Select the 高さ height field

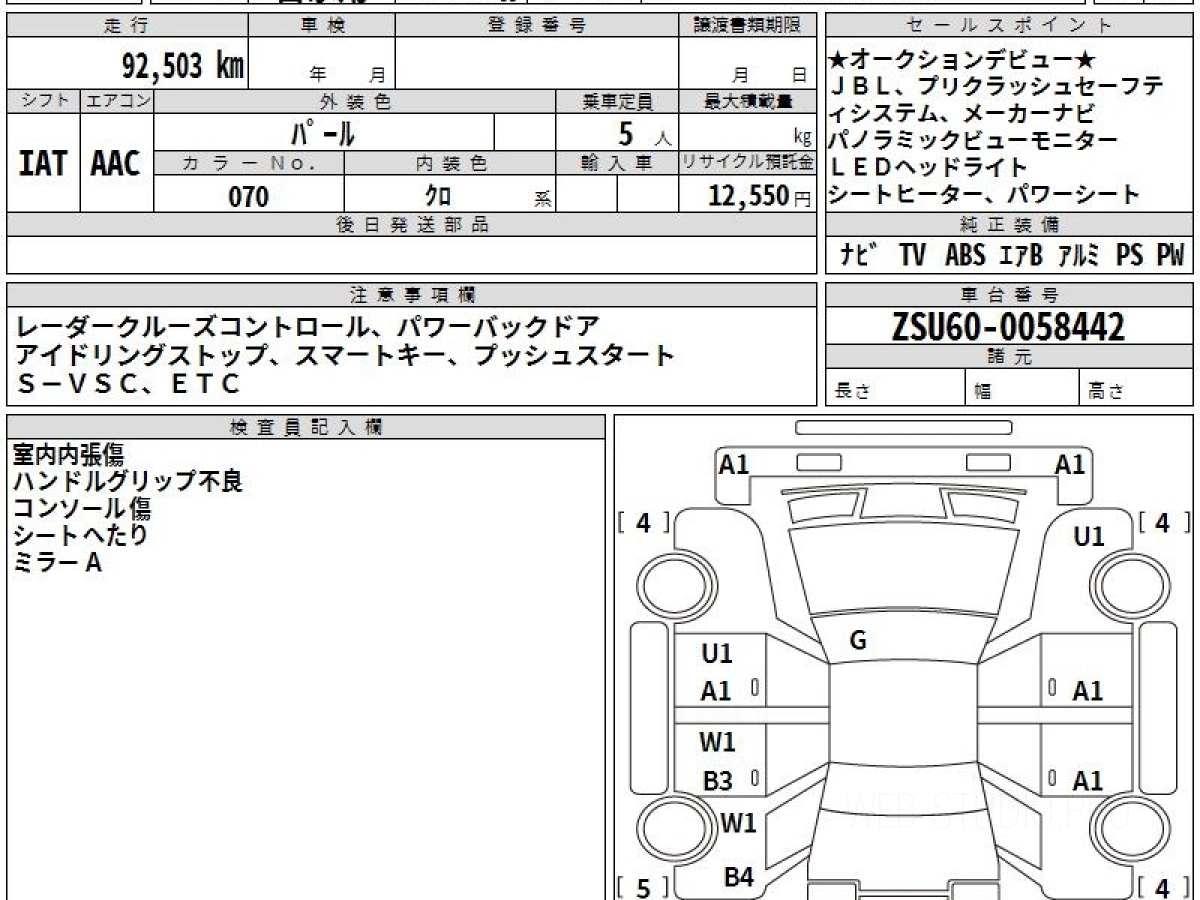[x=1136, y=389]
